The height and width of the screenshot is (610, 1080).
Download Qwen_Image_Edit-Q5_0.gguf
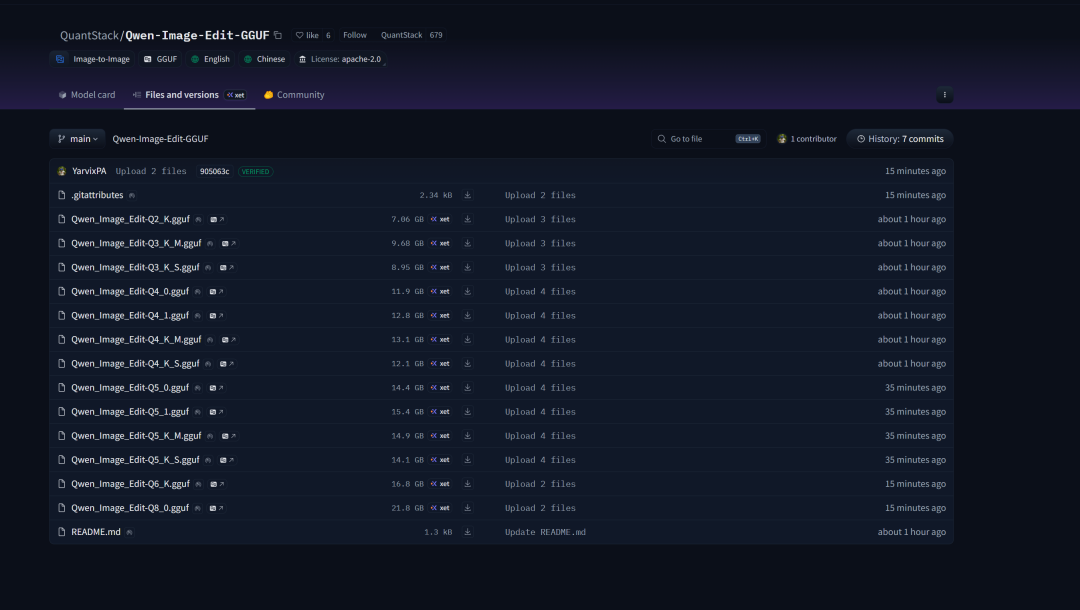point(468,388)
